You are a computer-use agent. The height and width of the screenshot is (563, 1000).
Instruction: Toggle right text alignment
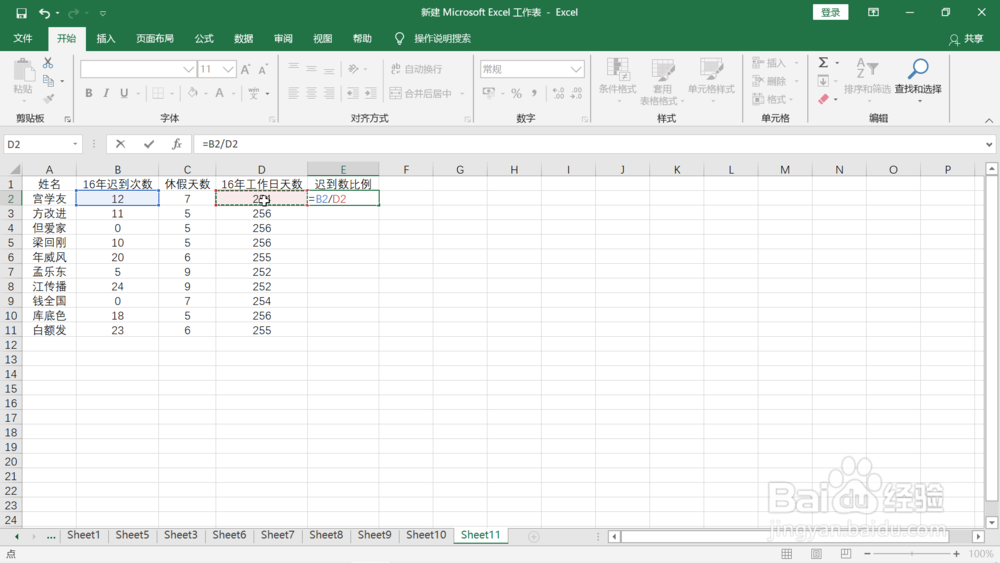coord(329,93)
